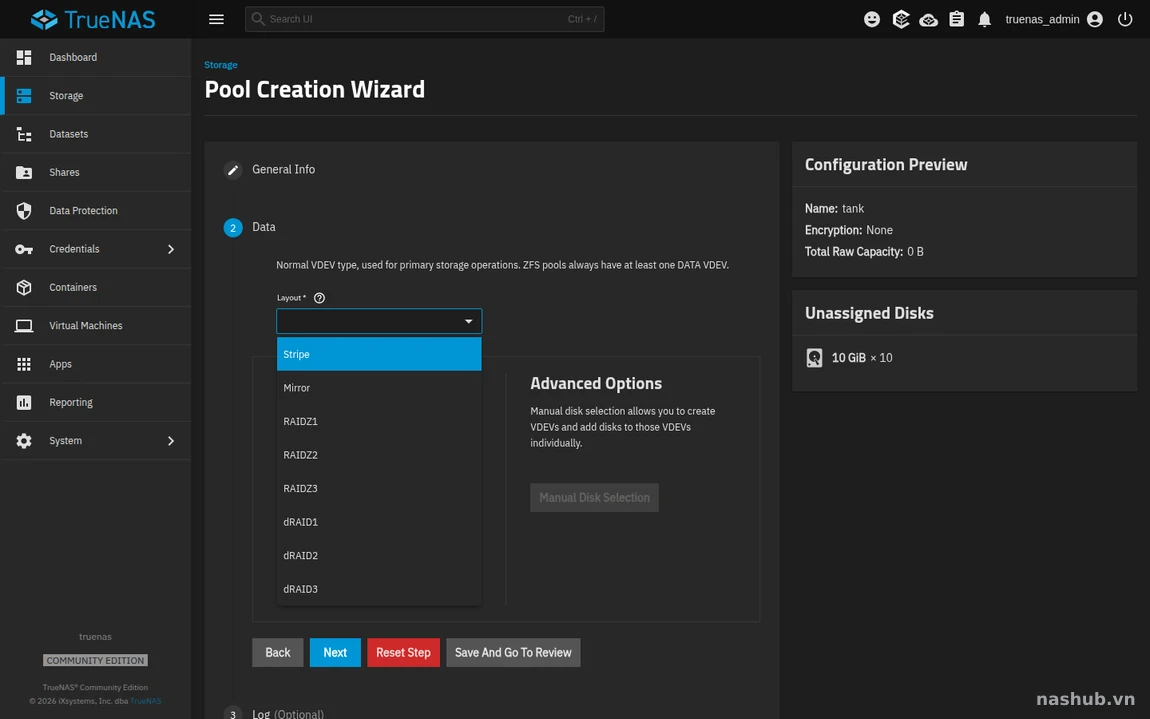The width and height of the screenshot is (1150, 719).
Task: Click the Credentials key icon
Action: click(x=24, y=249)
